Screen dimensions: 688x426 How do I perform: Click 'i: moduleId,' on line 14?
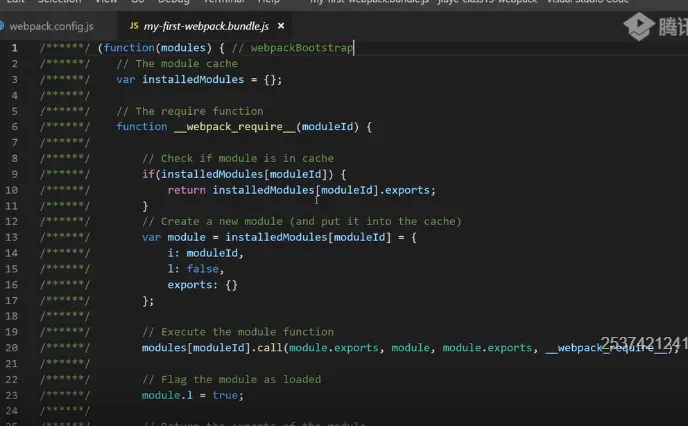click(x=205, y=253)
